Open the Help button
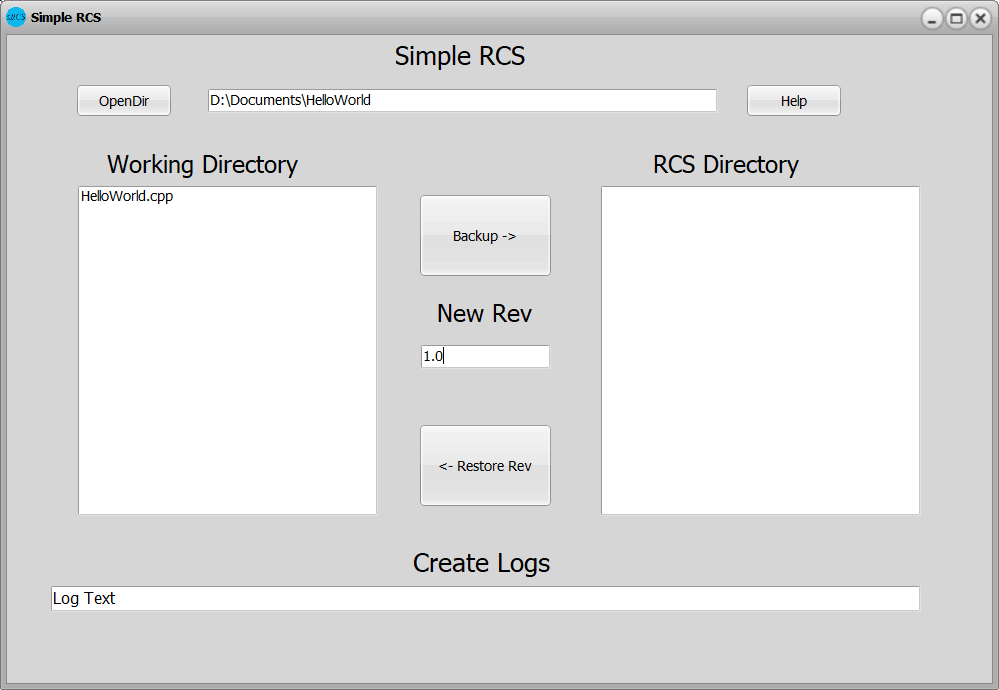Image resolution: width=999 pixels, height=690 pixels. point(793,101)
